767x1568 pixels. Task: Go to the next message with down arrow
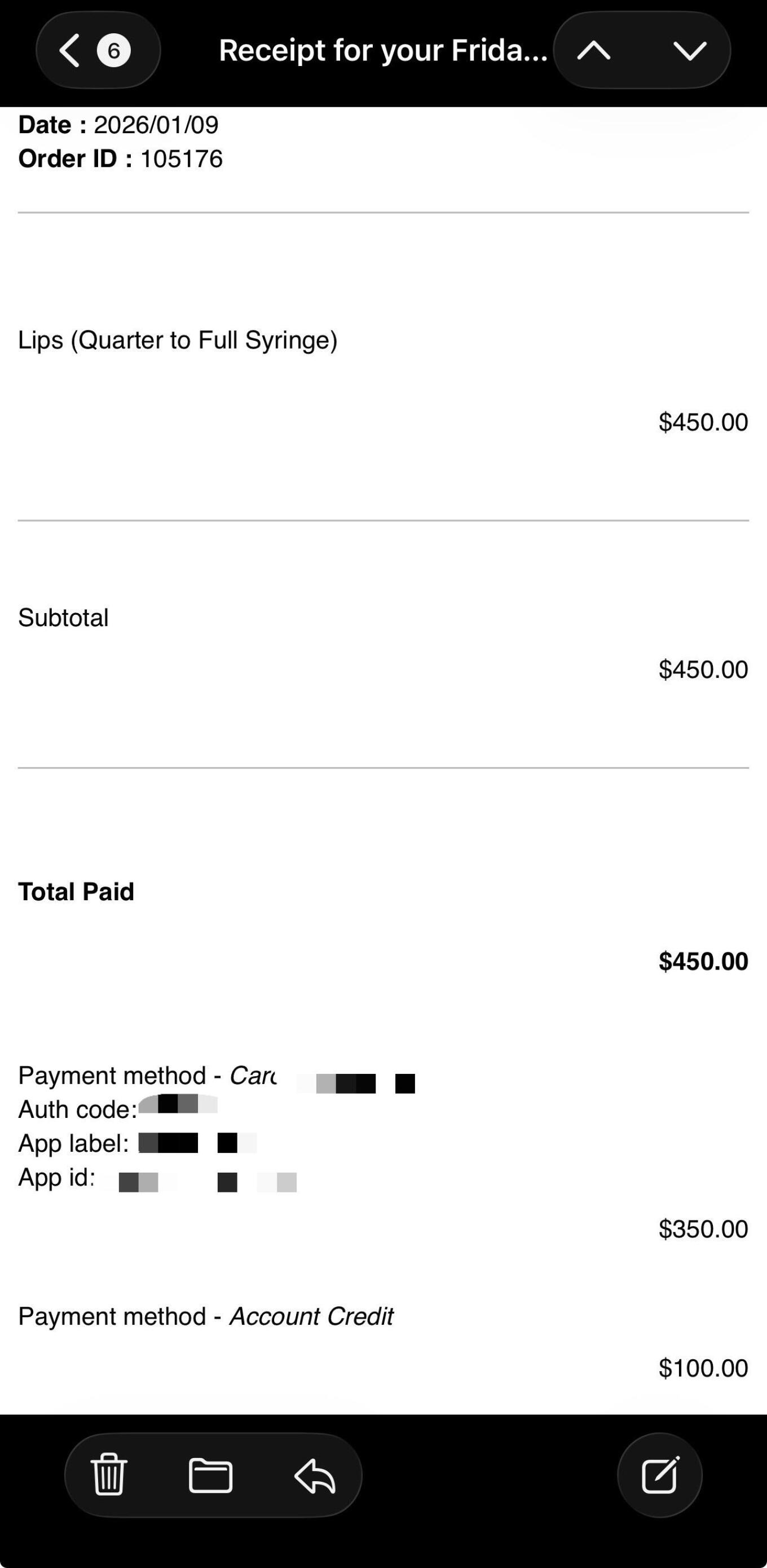(x=690, y=51)
